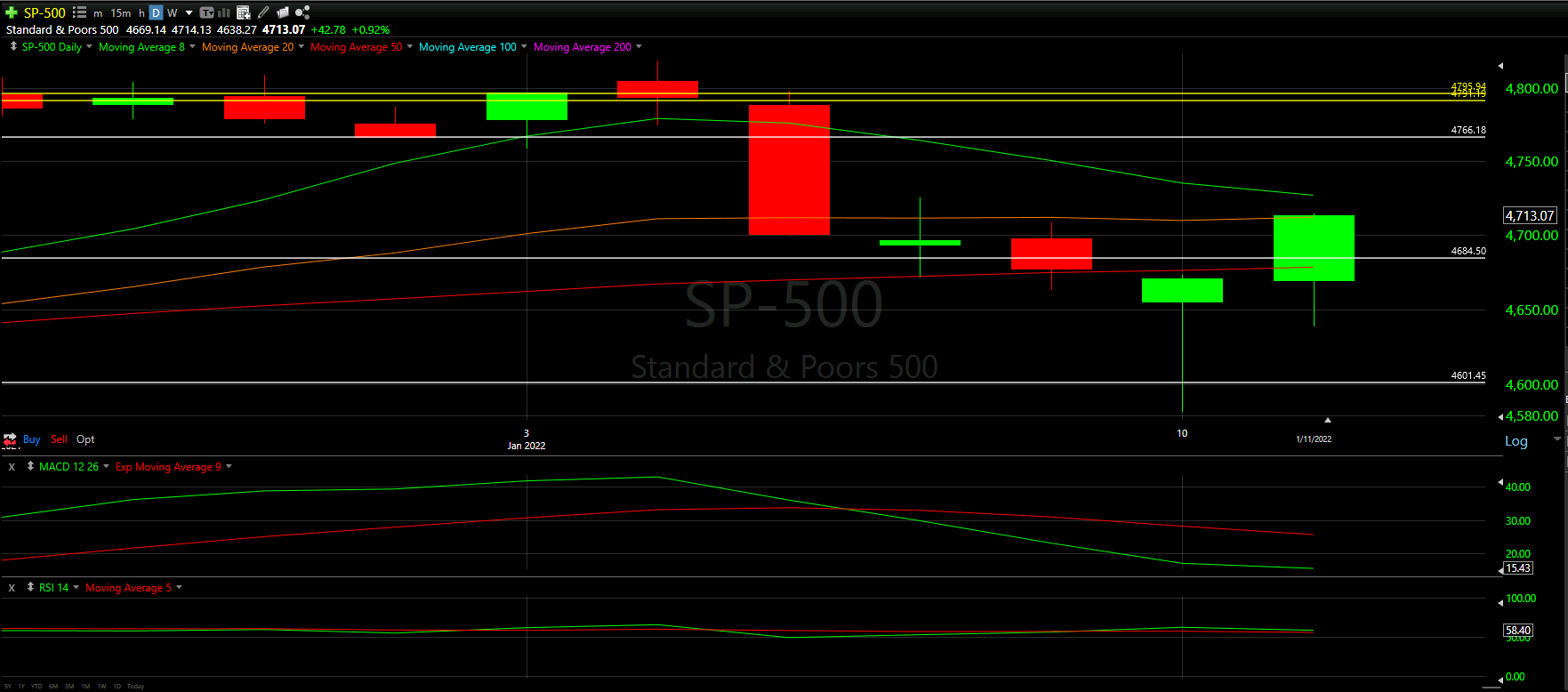Viewport: 1568px width, 692px height.
Task: Click the Sell link
Action: pyautogui.click(x=59, y=439)
